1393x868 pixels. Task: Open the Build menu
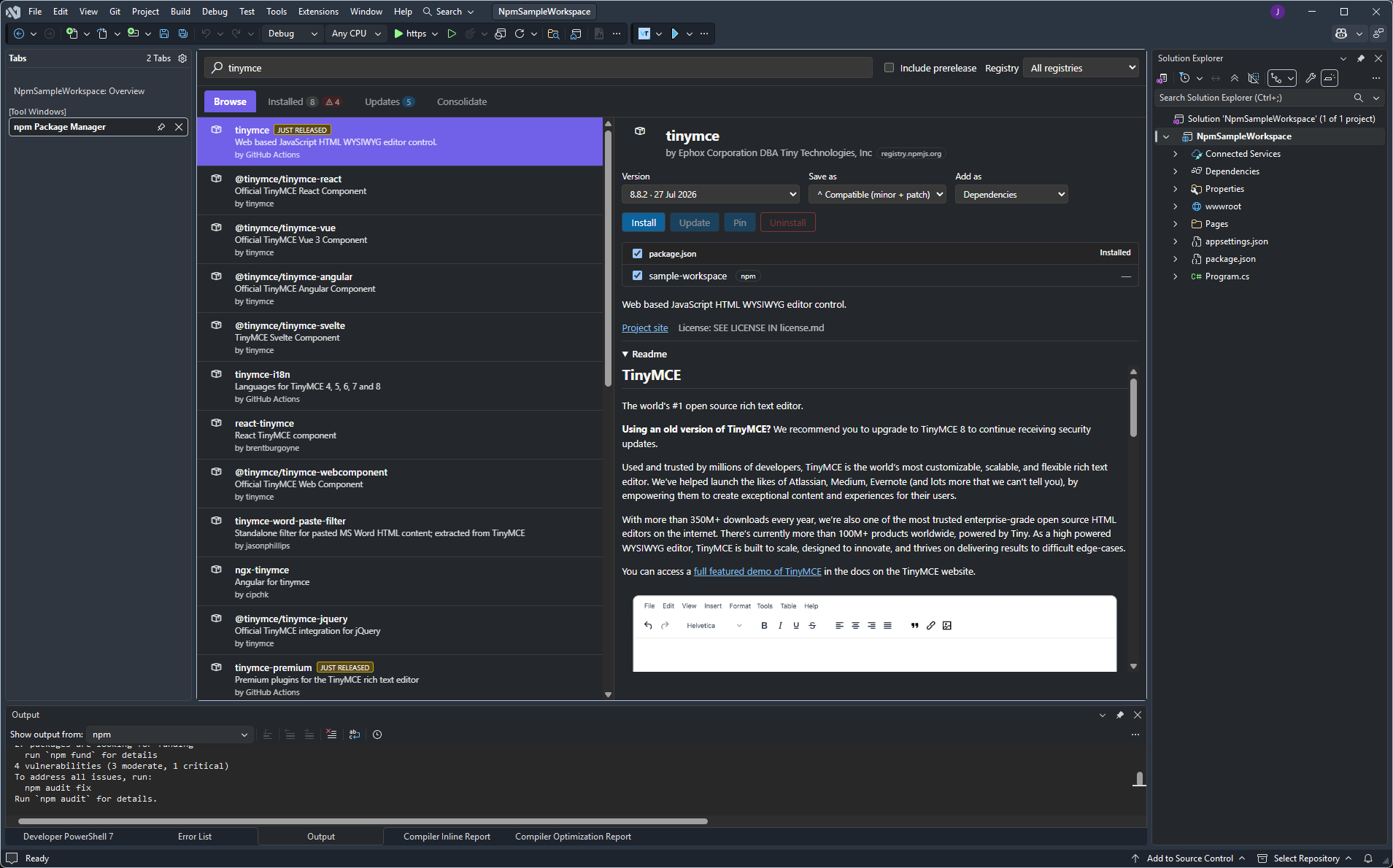180,12
